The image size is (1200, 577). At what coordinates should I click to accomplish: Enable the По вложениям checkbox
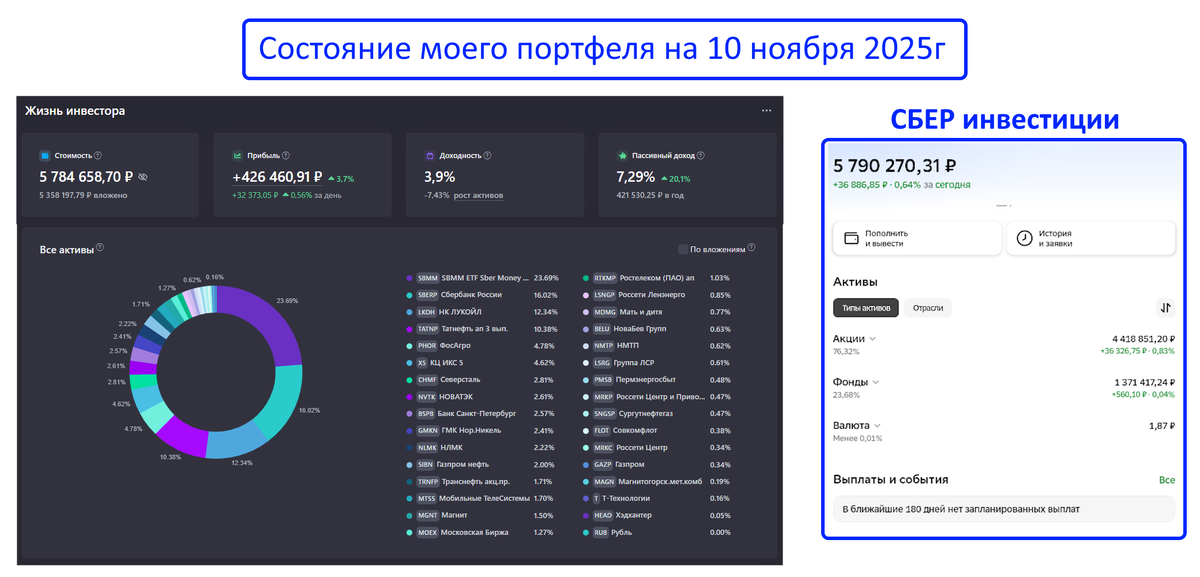point(683,249)
